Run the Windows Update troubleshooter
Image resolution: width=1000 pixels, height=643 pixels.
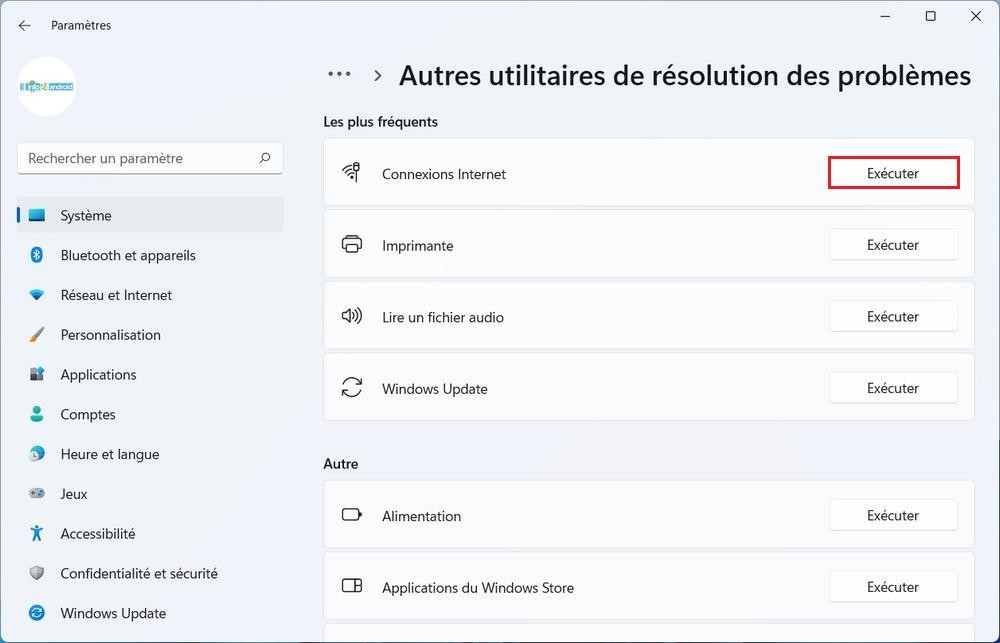click(893, 387)
